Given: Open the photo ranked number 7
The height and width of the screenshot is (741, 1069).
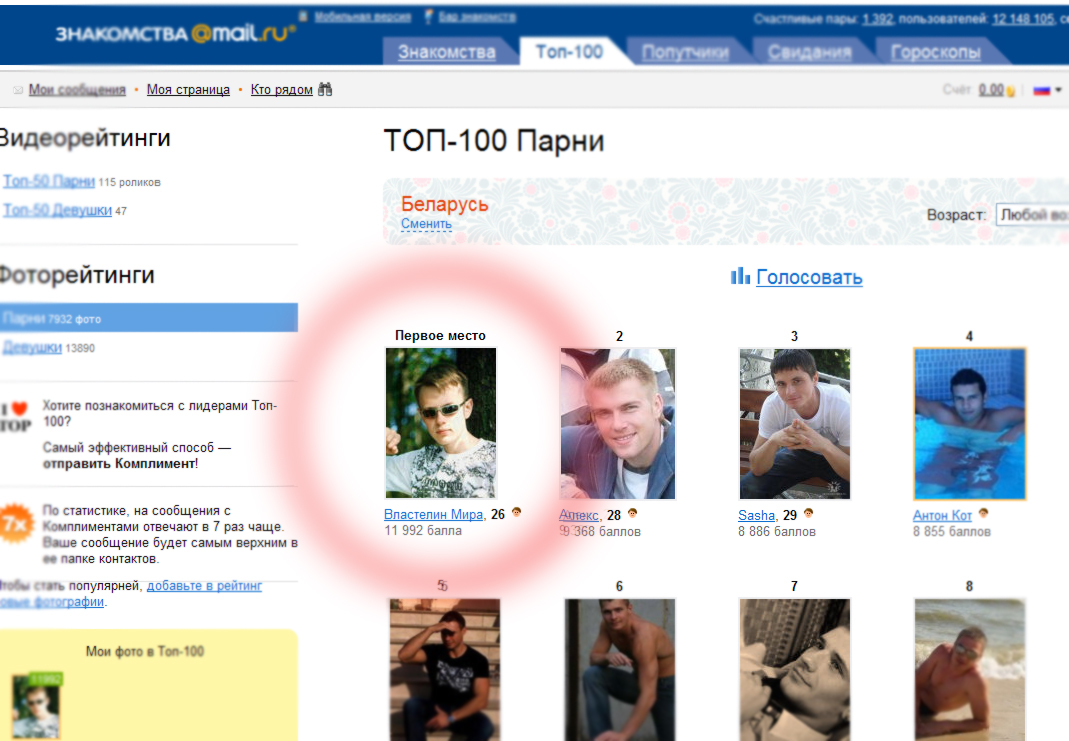Looking at the screenshot, I should pyautogui.click(x=795, y=669).
